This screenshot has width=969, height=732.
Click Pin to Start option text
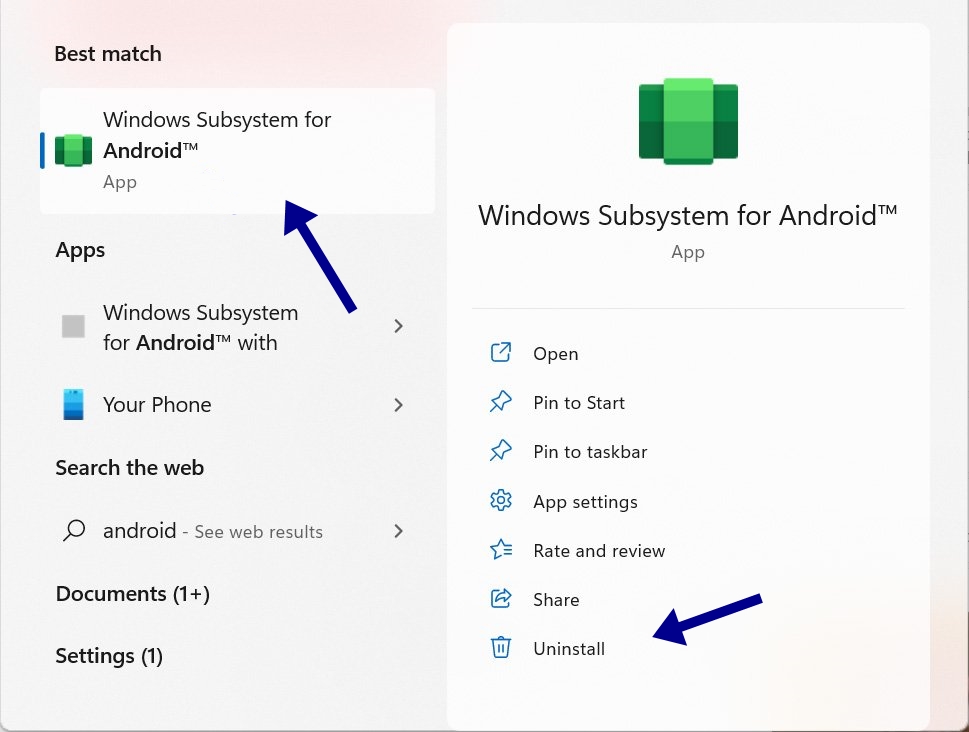click(578, 402)
